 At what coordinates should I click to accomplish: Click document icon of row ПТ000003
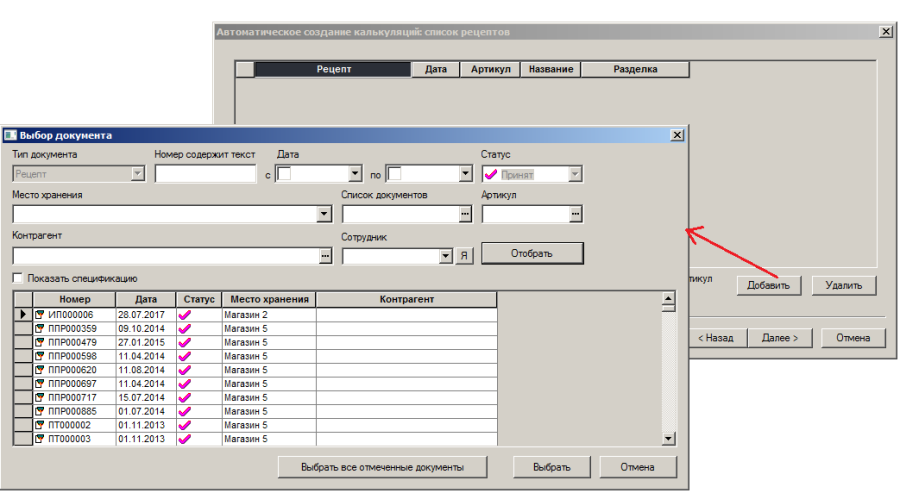point(40,438)
